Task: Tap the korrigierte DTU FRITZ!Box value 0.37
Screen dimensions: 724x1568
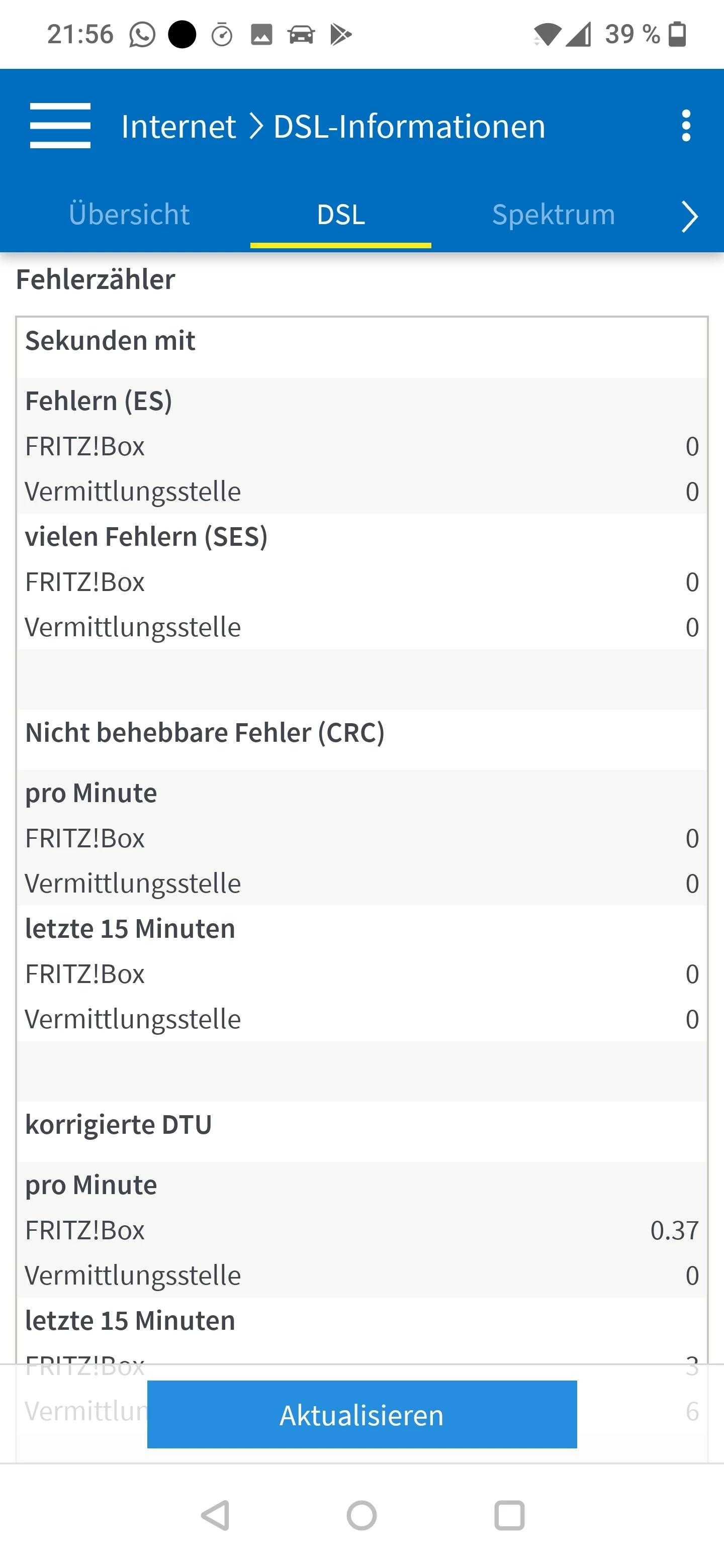Action: pos(674,1230)
